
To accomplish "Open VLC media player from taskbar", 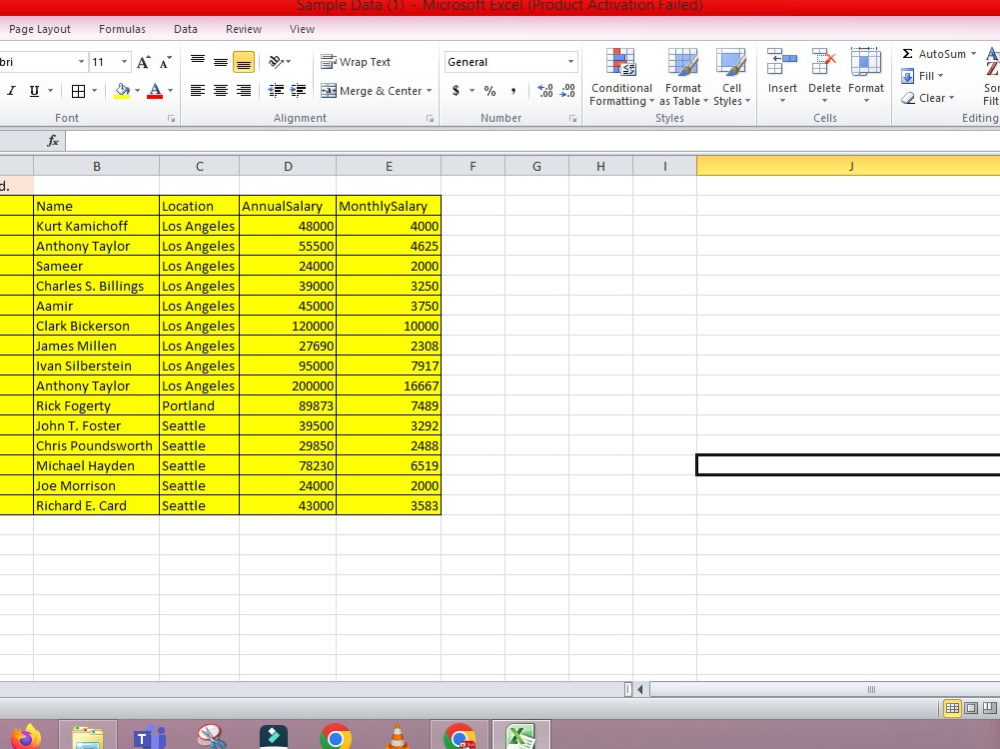I will 397,737.
